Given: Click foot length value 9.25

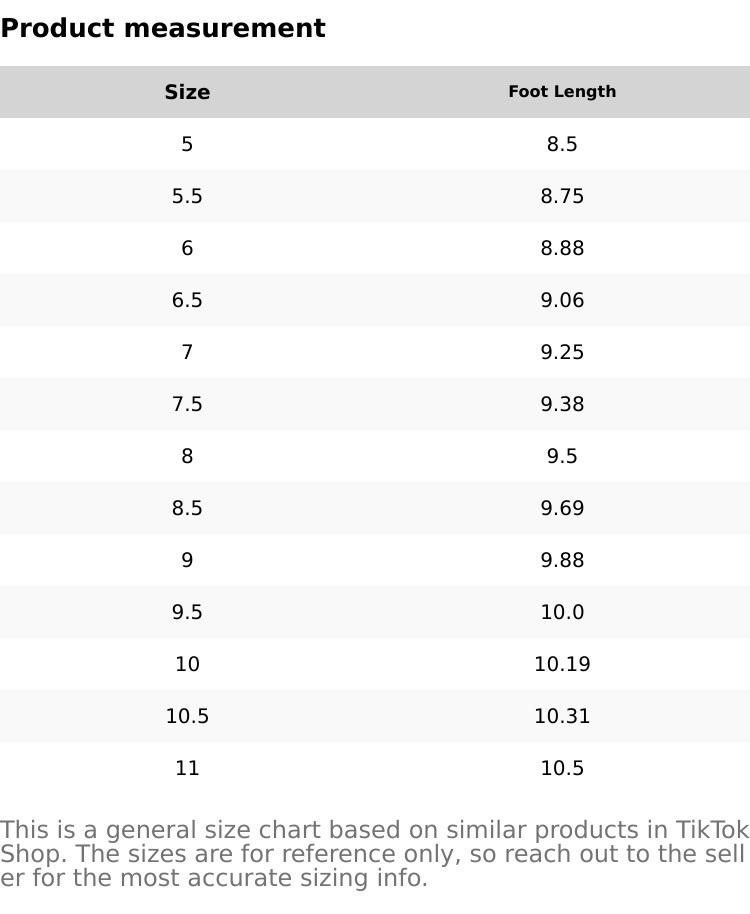Looking at the screenshot, I should tap(562, 352).
